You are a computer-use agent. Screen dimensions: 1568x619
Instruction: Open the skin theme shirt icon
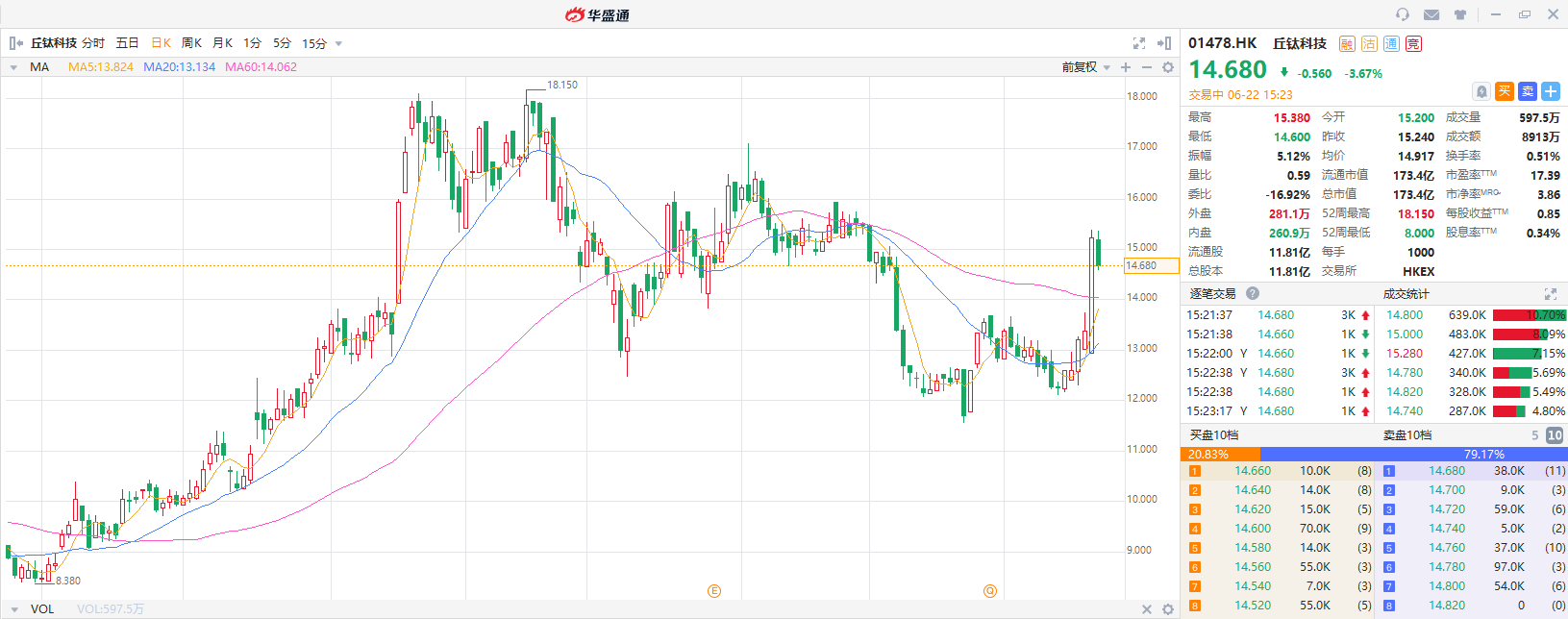click(1460, 14)
